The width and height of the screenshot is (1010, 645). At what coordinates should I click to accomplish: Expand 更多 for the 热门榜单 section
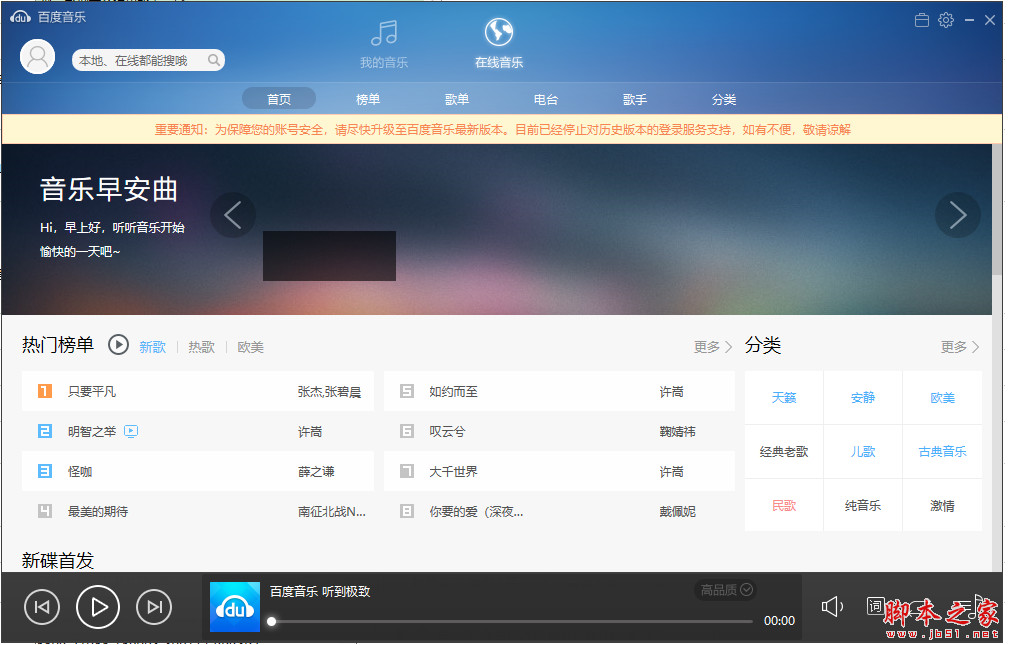[x=712, y=347]
